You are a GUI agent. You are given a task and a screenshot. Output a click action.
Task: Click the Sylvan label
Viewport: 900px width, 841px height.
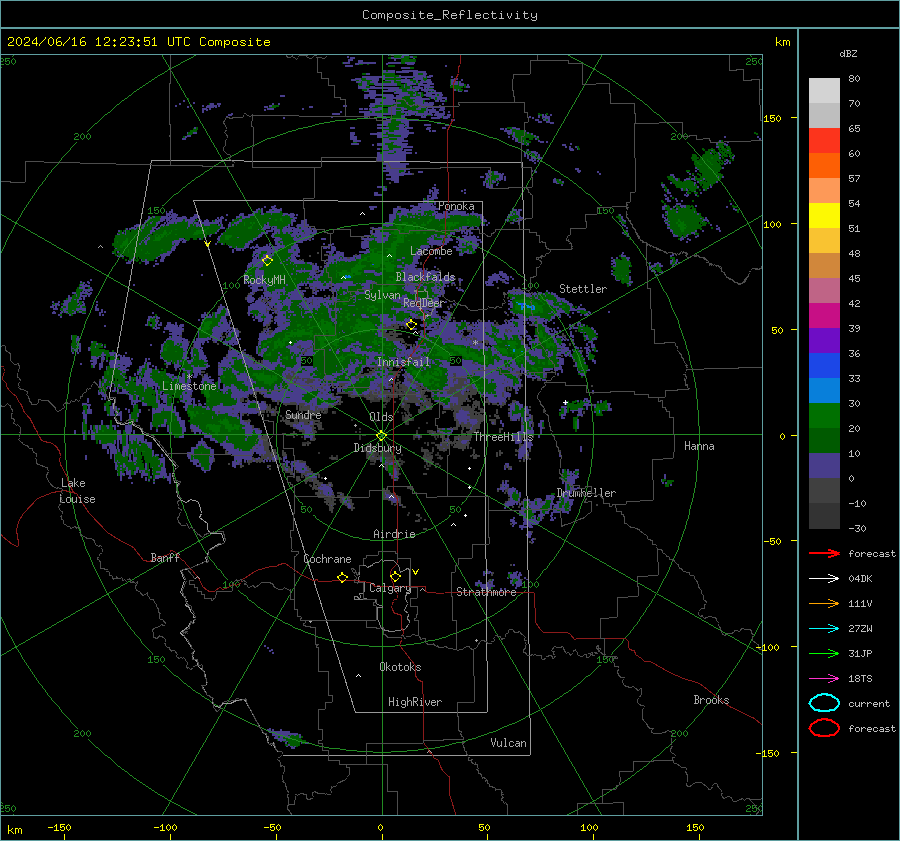pyautogui.click(x=382, y=295)
